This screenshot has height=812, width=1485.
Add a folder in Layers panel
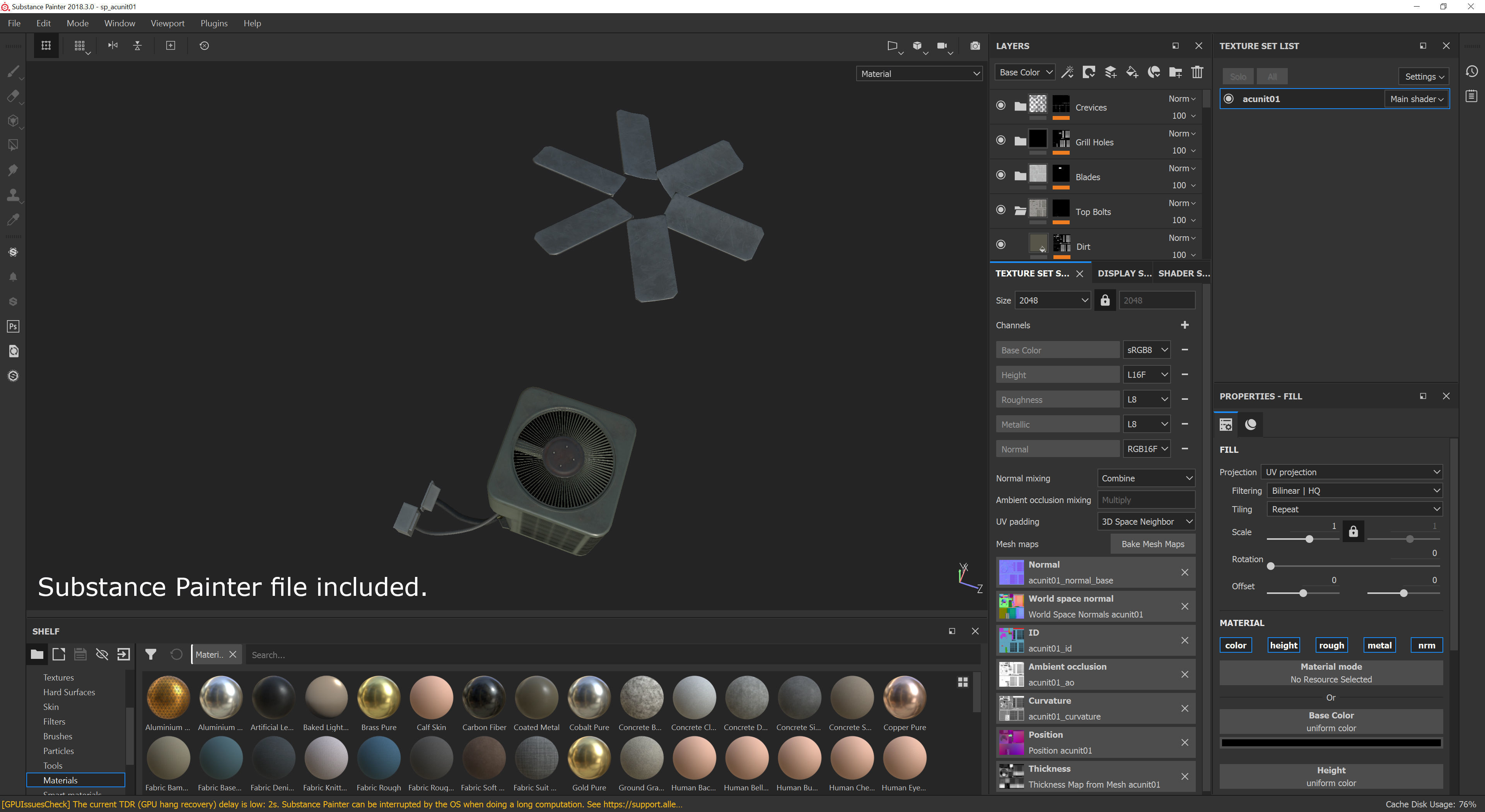coord(1175,73)
